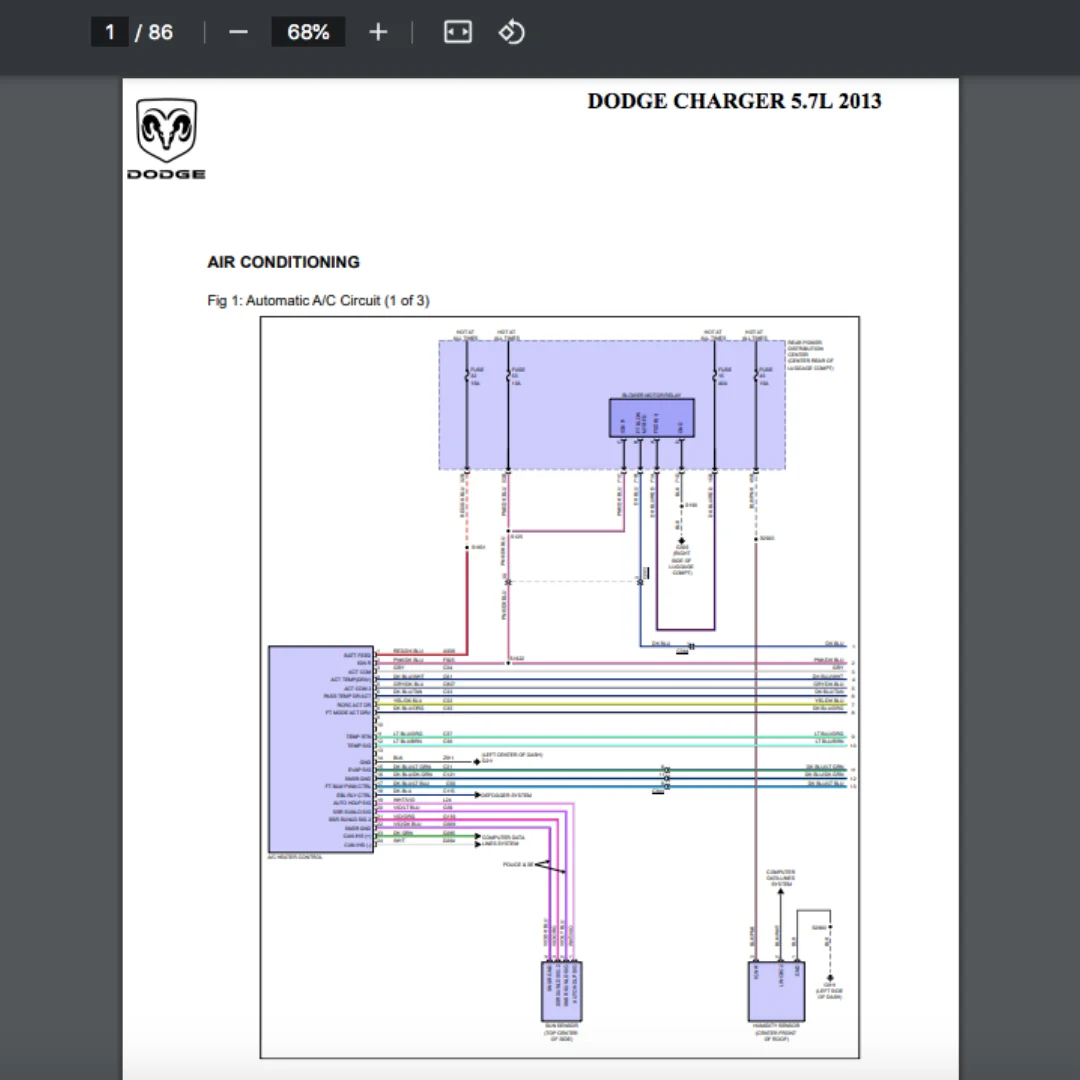Viewport: 1080px width, 1080px height.
Task: Click the Blower Motor Relay box
Action: [651, 418]
